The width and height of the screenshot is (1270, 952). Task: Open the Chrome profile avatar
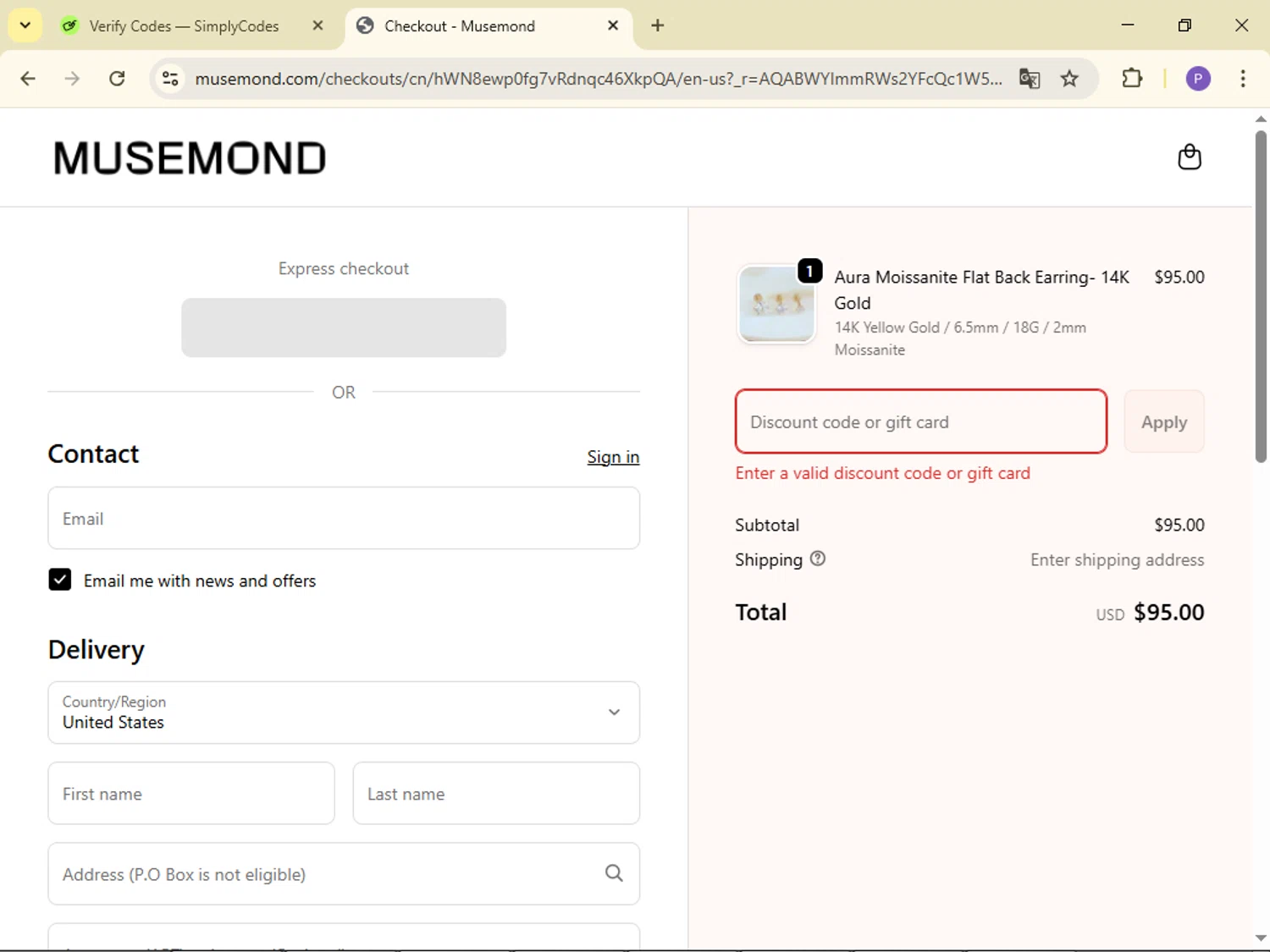(1198, 79)
